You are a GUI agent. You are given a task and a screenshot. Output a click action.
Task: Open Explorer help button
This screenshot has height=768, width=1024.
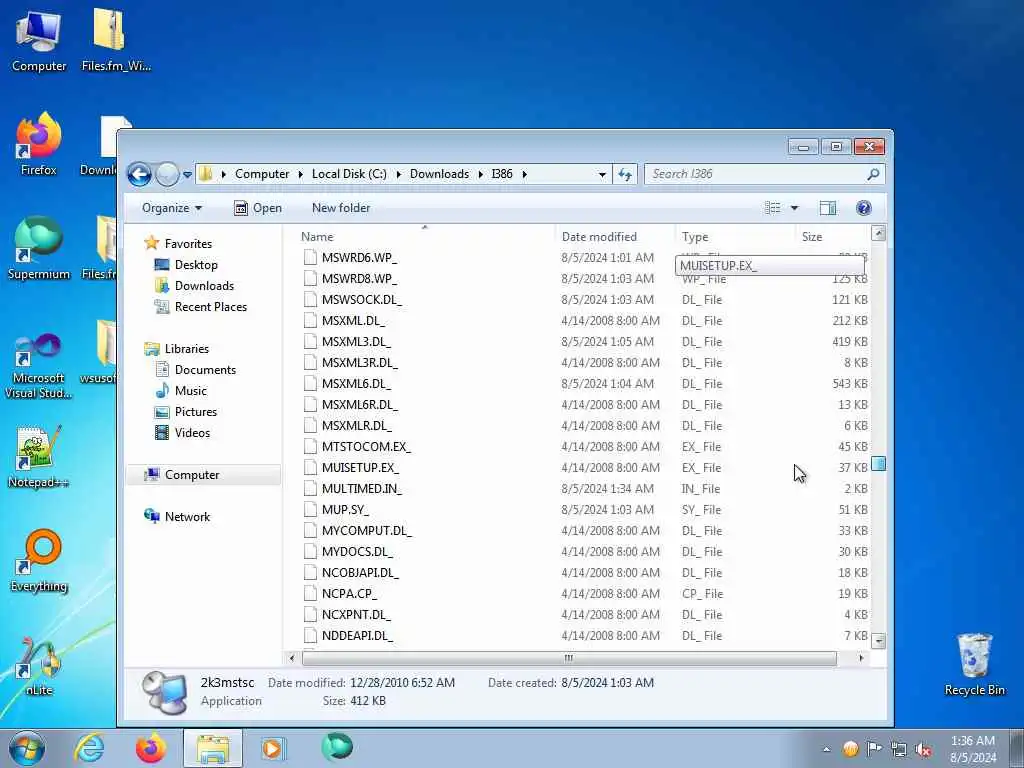[863, 208]
